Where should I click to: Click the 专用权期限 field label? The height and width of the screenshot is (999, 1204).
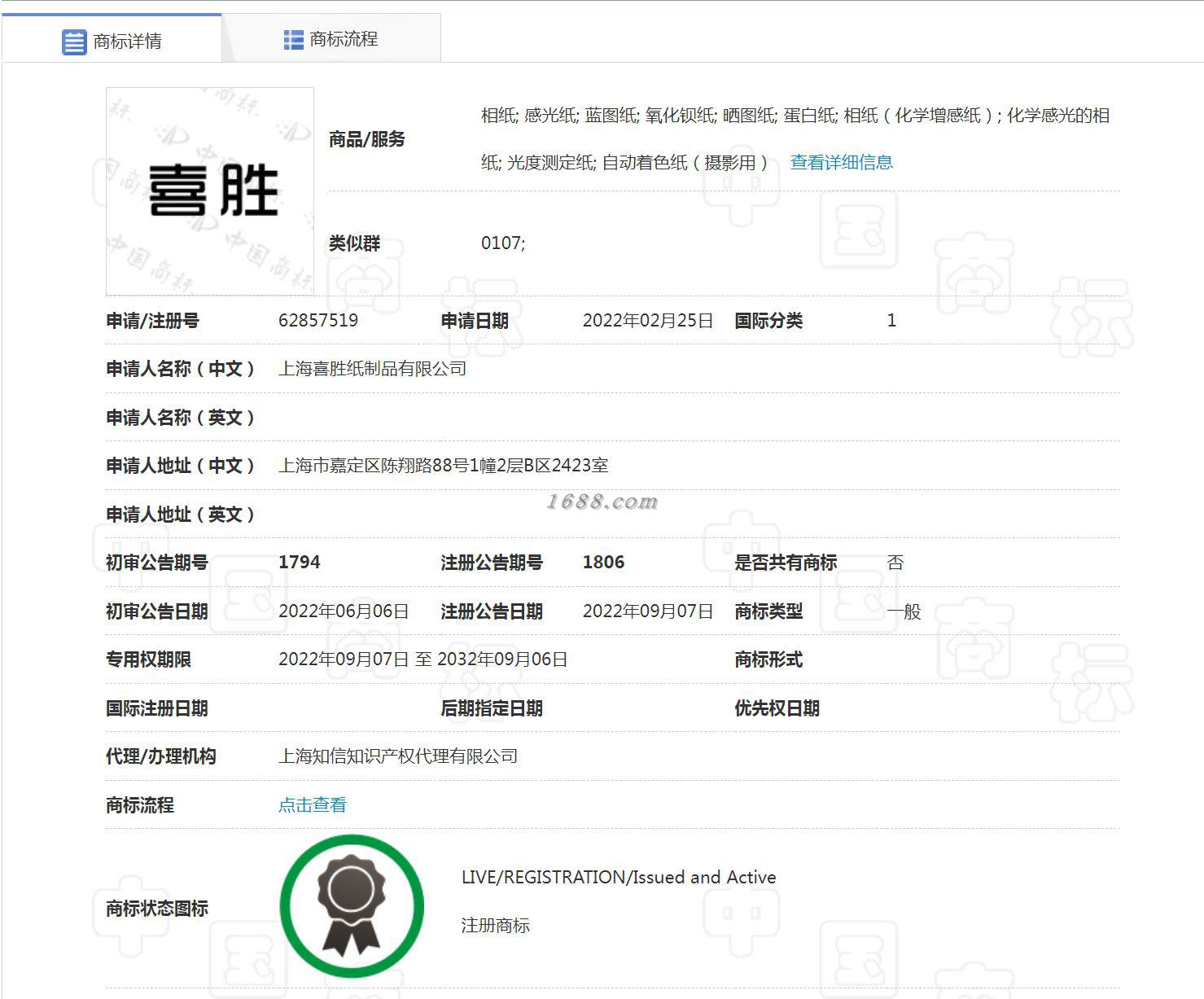point(149,659)
